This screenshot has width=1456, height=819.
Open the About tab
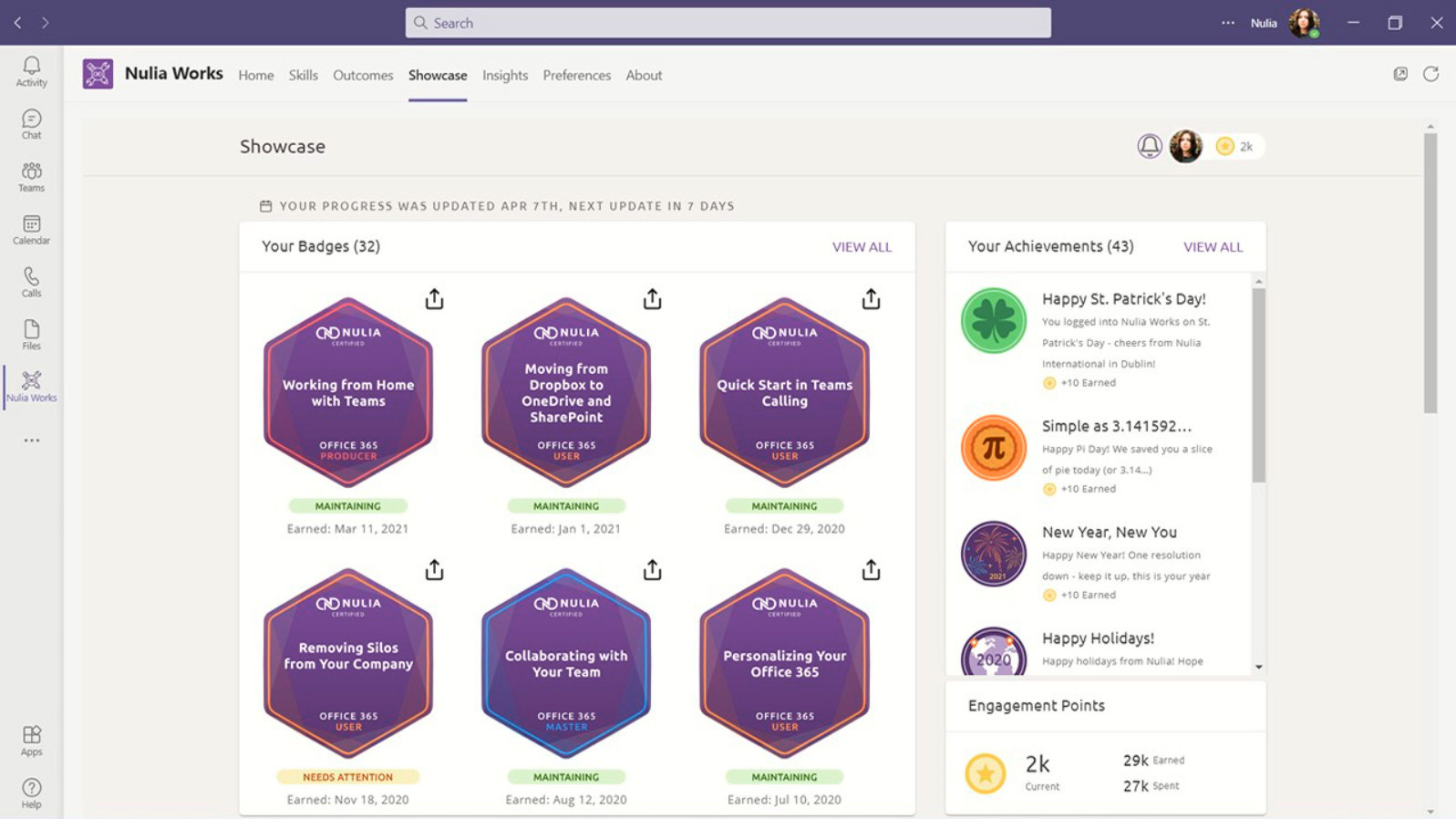point(644,75)
